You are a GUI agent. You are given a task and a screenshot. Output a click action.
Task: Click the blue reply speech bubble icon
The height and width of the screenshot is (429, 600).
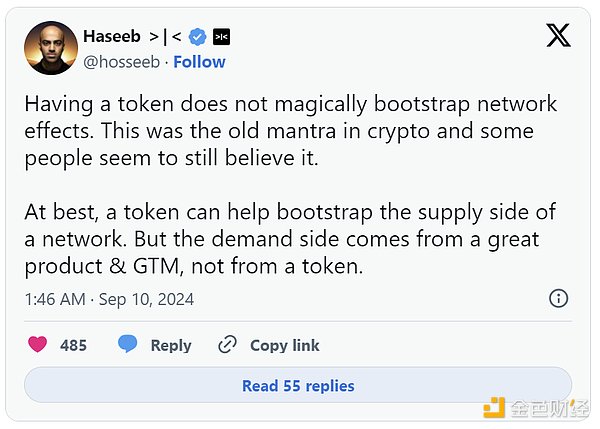127,345
